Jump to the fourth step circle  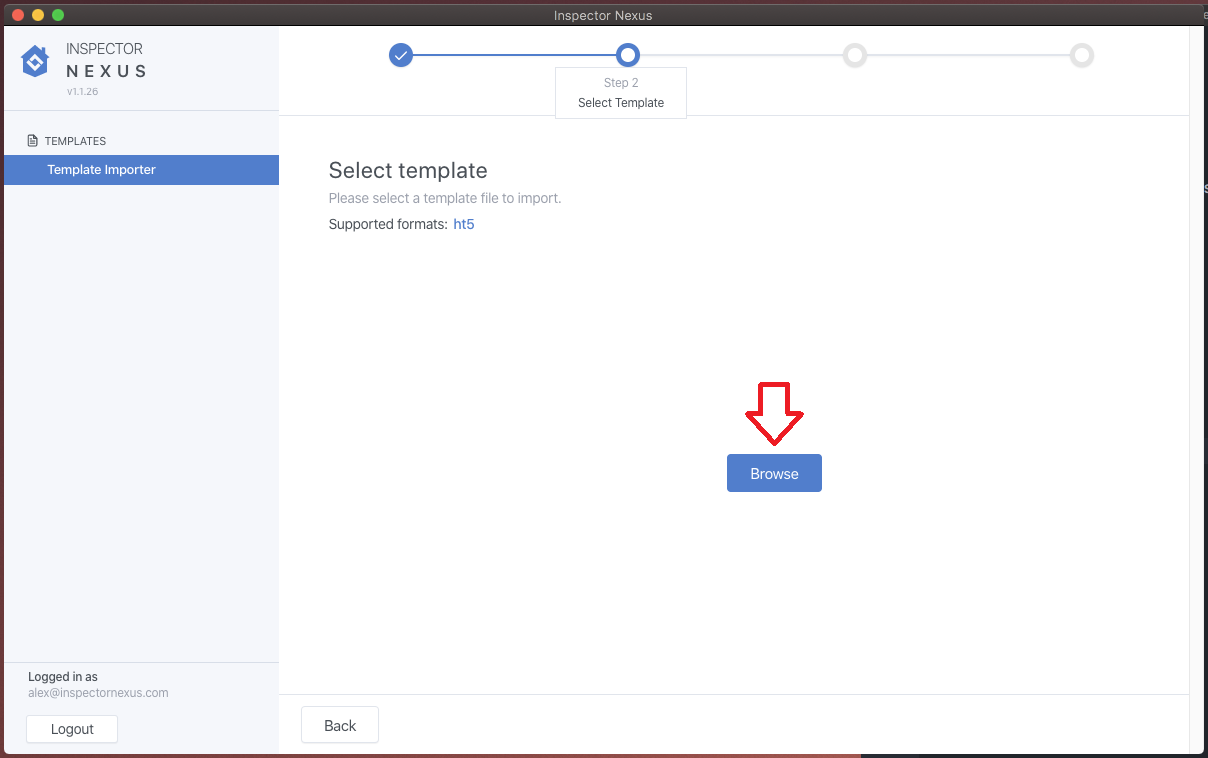[1081, 55]
